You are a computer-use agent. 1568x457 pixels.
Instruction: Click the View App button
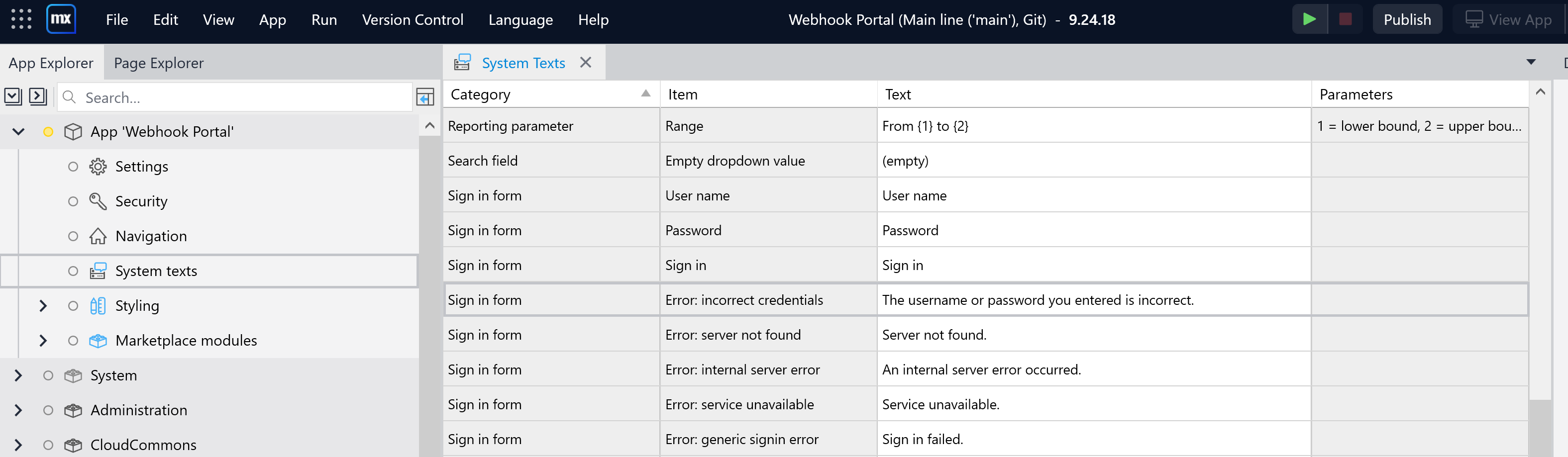(1510, 19)
